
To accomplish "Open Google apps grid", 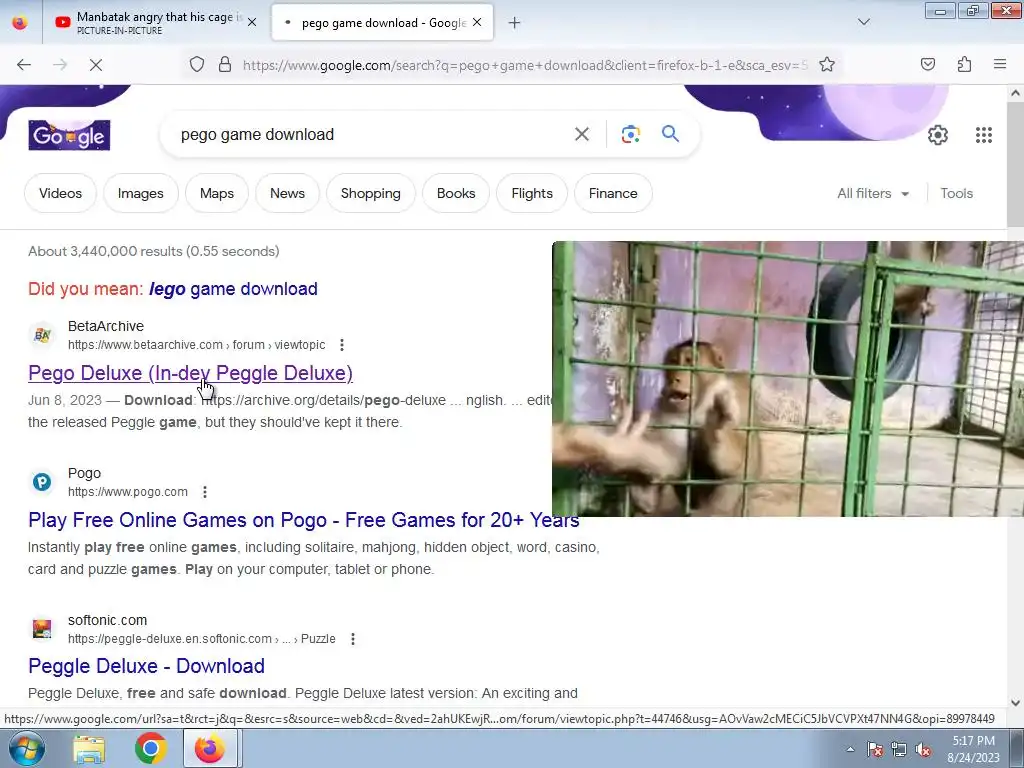I will pyautogui.click(x=984, y=135).
